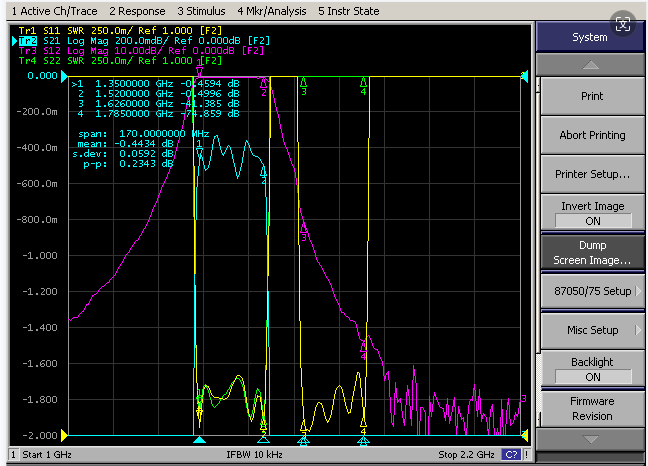Screen dimensions: 648x466
Task: Select the Tr1 S11 SWR trace label
Action: pos(120,31)
